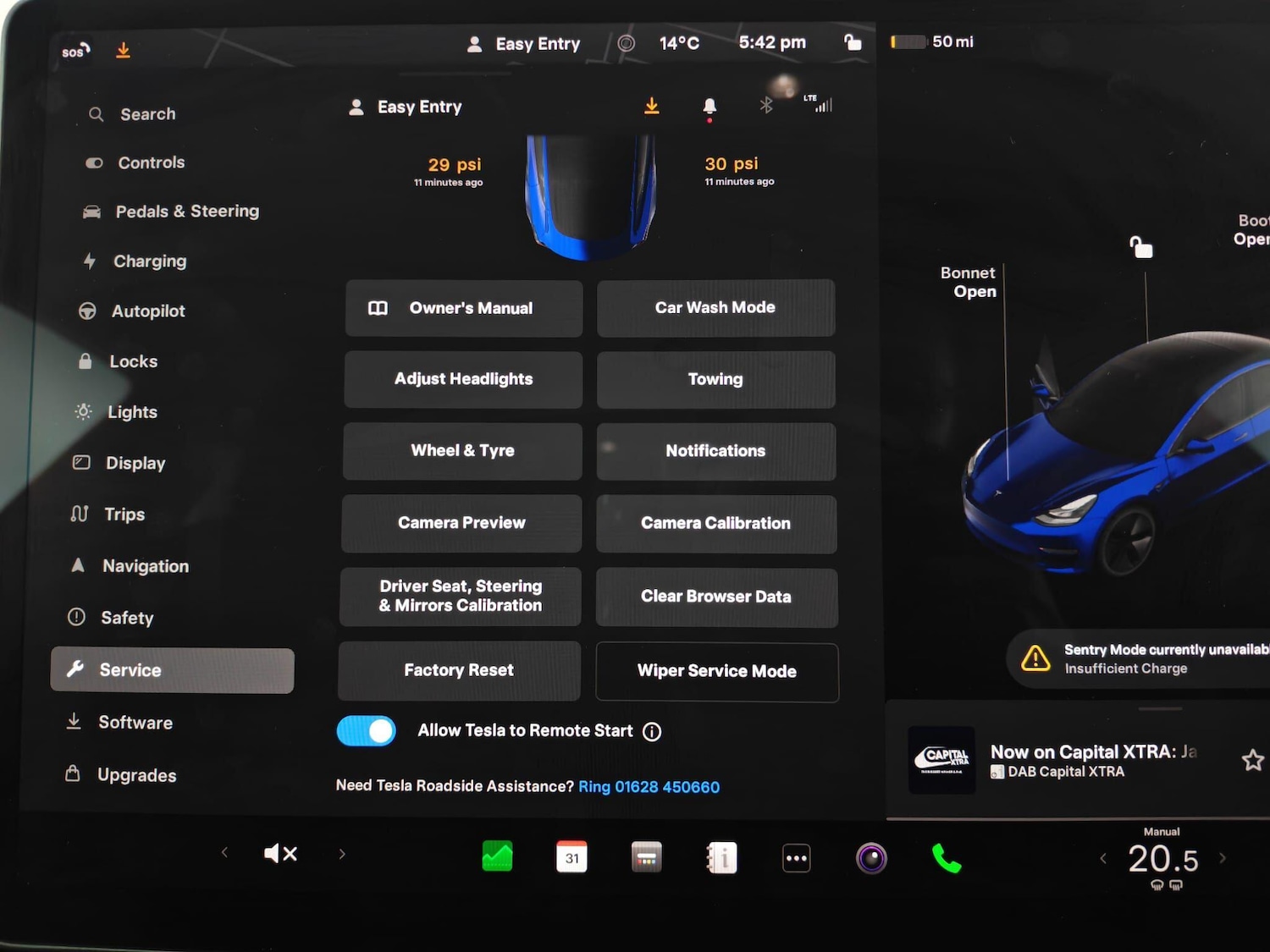
Task: Ring Tesla Roadside Assistance number link
Action: click(x=649, y=787)
